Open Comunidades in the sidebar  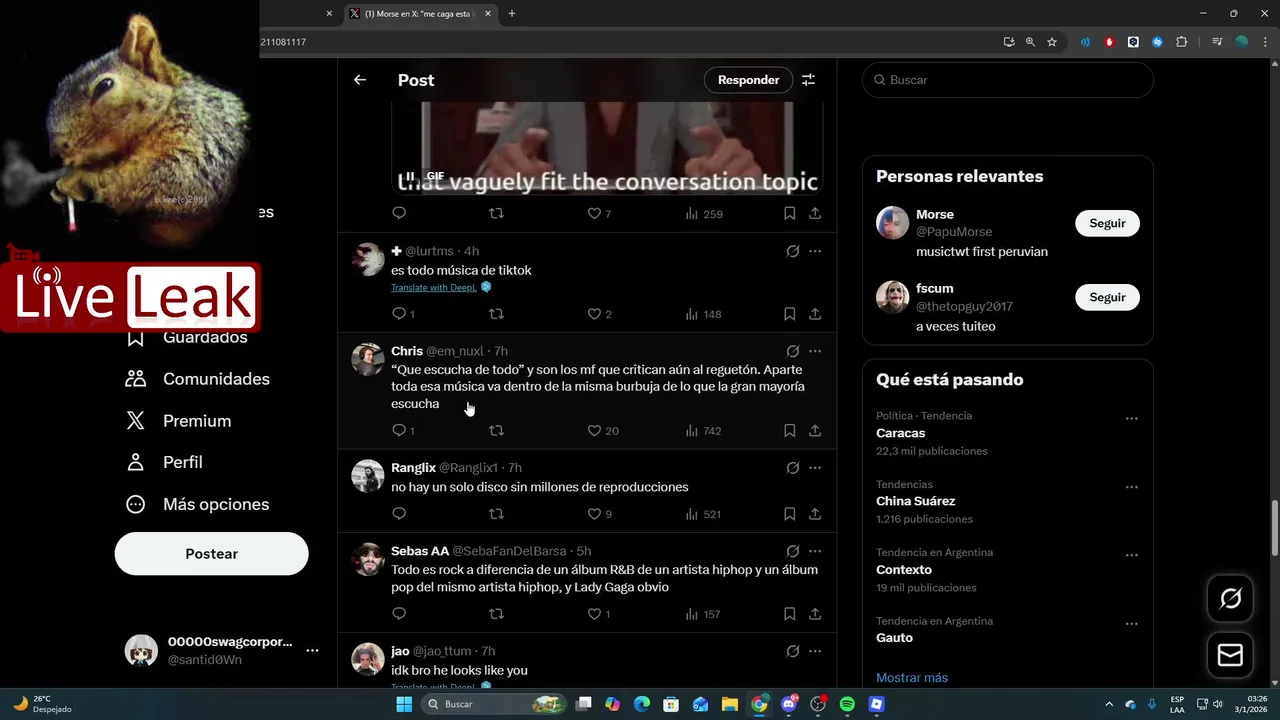[197, 379]
